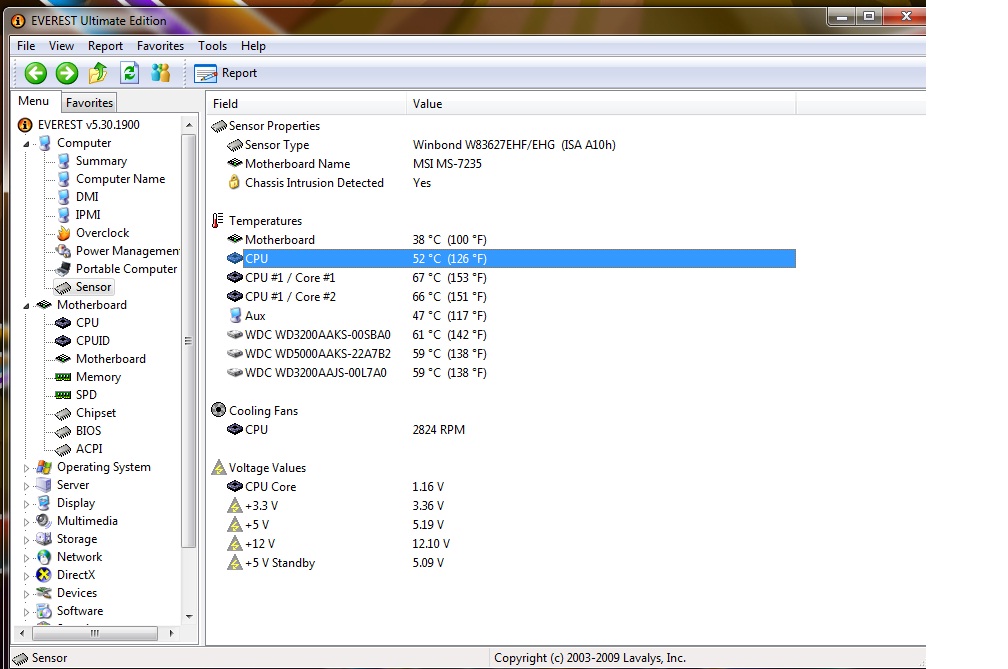Click the green Forward arrow toolbar icon
The width and height of the screenshot is (1008, 669).
67,73
